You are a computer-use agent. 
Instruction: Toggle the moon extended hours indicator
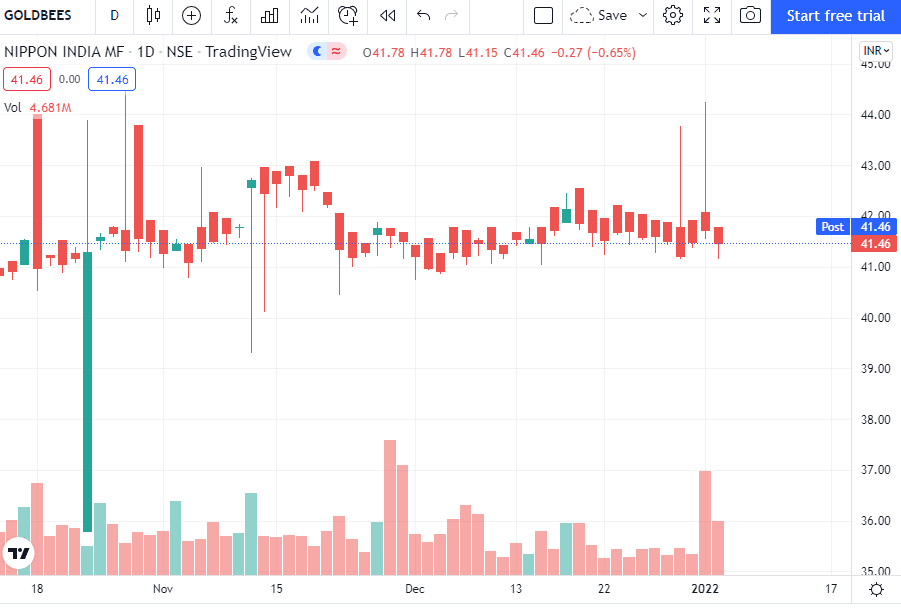(317, 52)
